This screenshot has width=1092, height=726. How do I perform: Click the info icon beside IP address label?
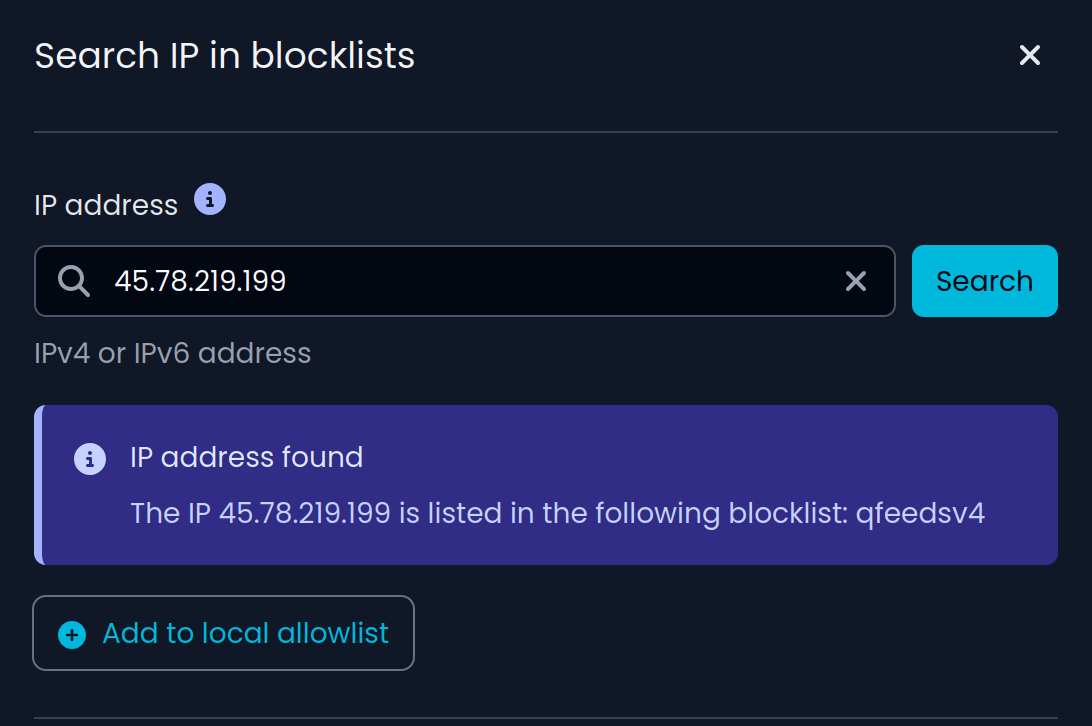tap(210, 199)
